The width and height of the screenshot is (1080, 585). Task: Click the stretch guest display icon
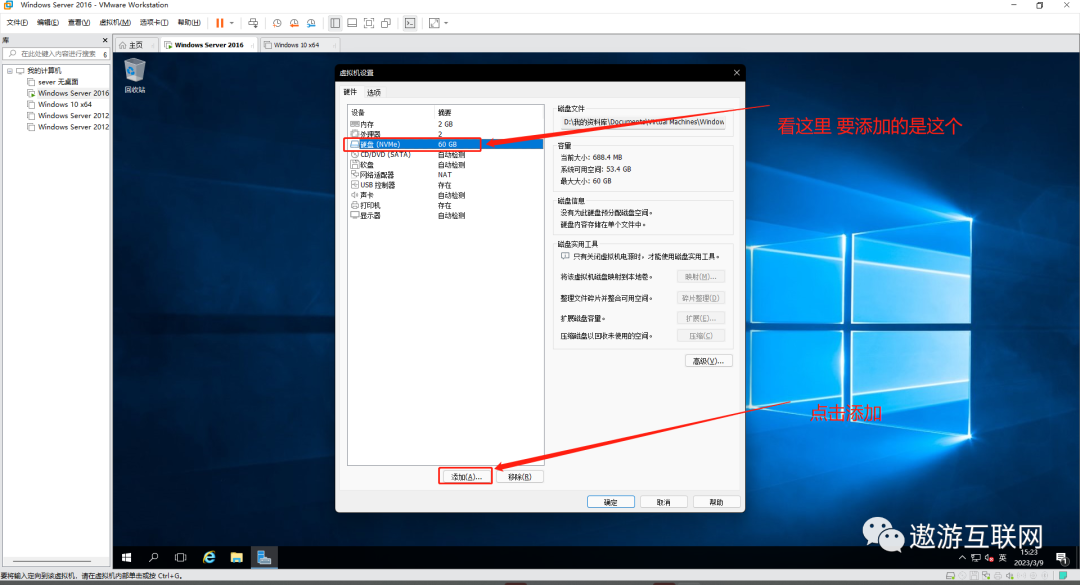coord(434,23)
